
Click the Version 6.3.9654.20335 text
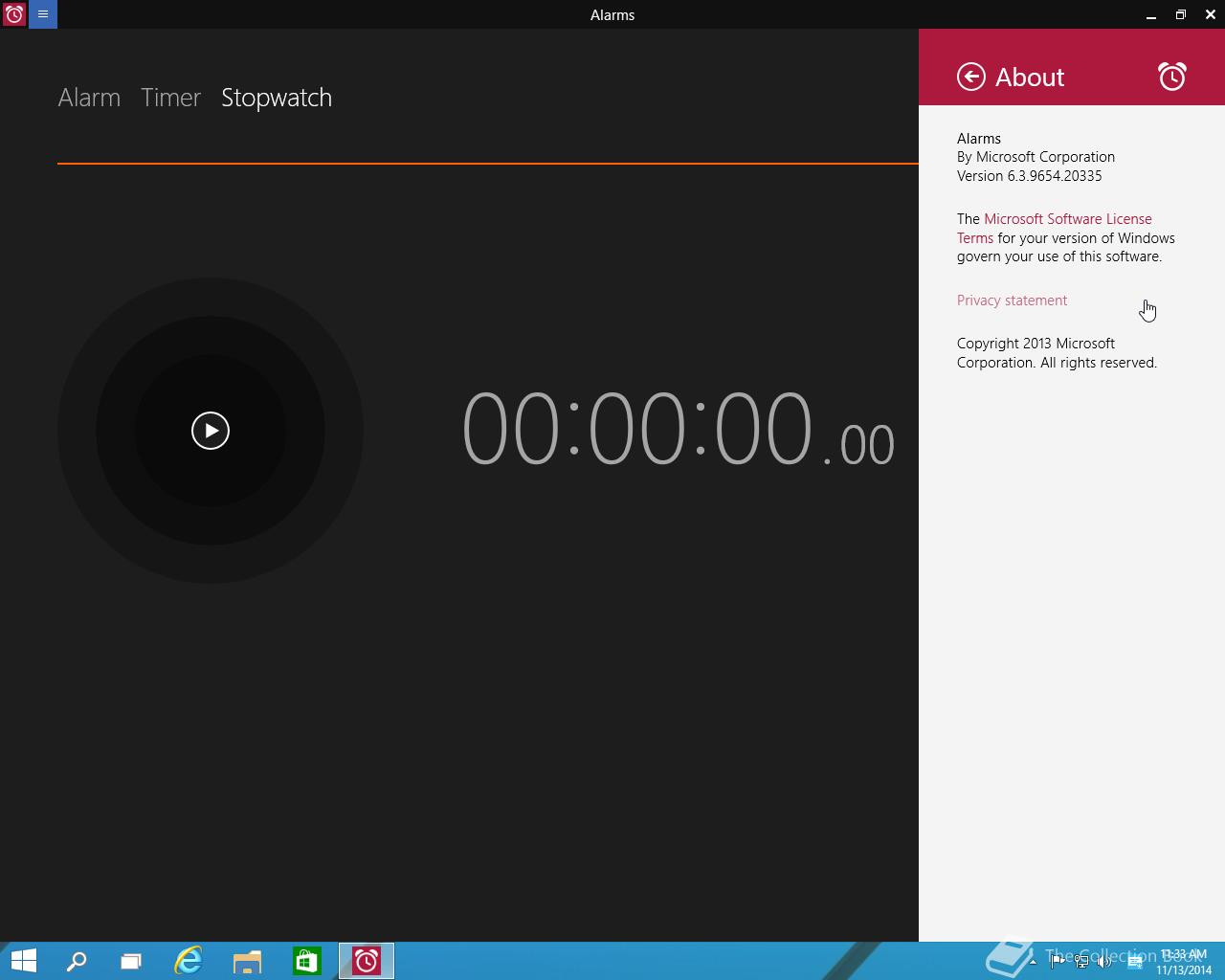(1029, 176)
